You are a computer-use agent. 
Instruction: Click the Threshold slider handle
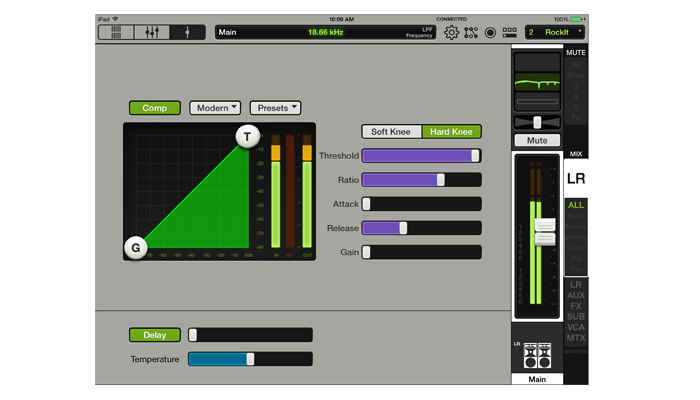pyautogui.click(x=476, y=156)
